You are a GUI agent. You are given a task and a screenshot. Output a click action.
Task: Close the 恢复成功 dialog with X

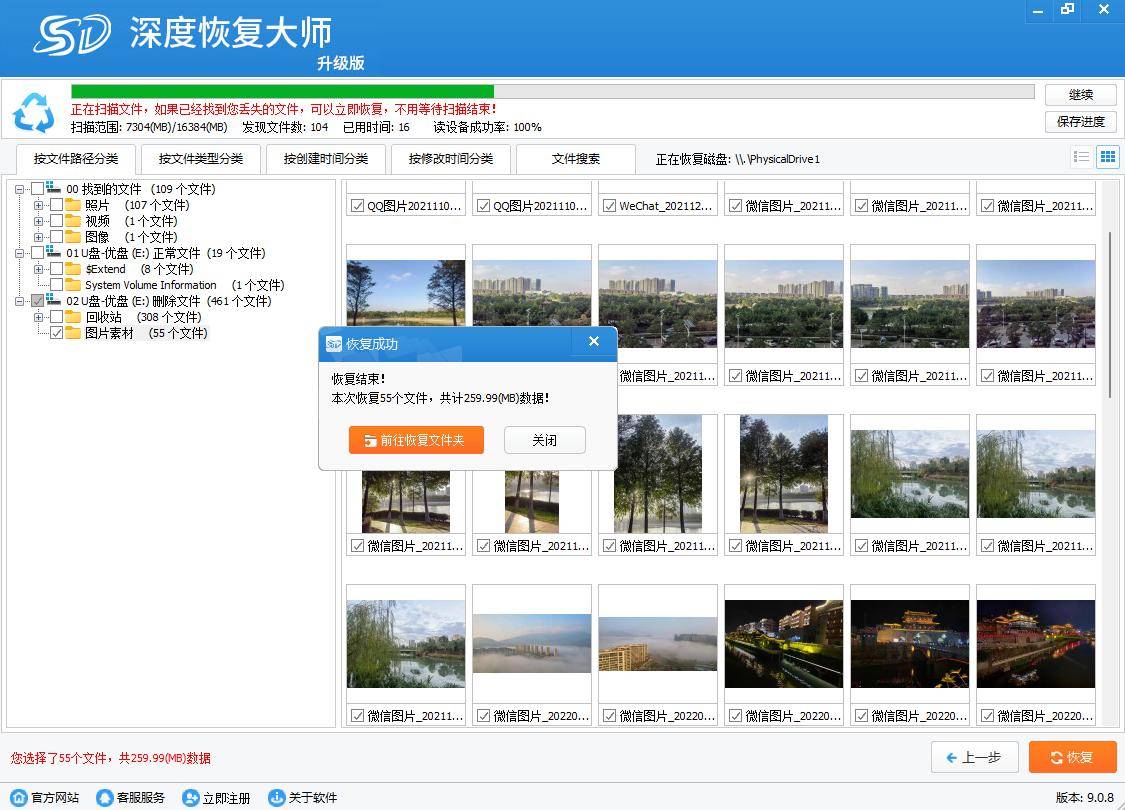point(593,342)
